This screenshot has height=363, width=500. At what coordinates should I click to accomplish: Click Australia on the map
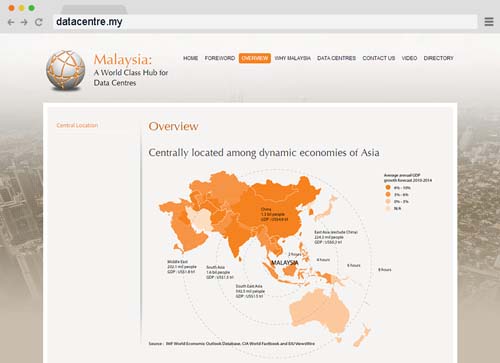(x=319, y=311)
